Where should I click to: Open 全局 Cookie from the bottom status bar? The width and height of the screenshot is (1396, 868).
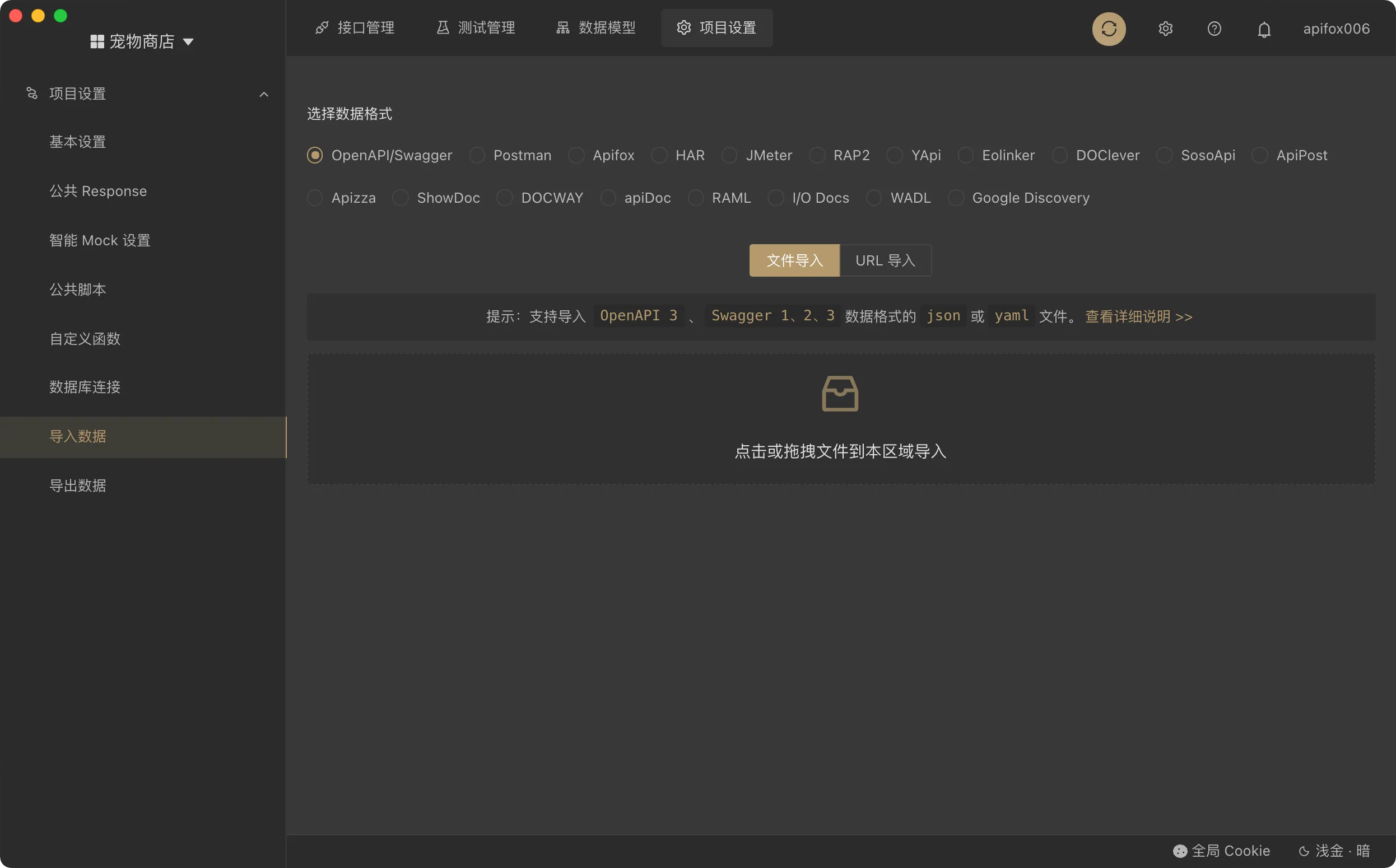[1222, 850]
